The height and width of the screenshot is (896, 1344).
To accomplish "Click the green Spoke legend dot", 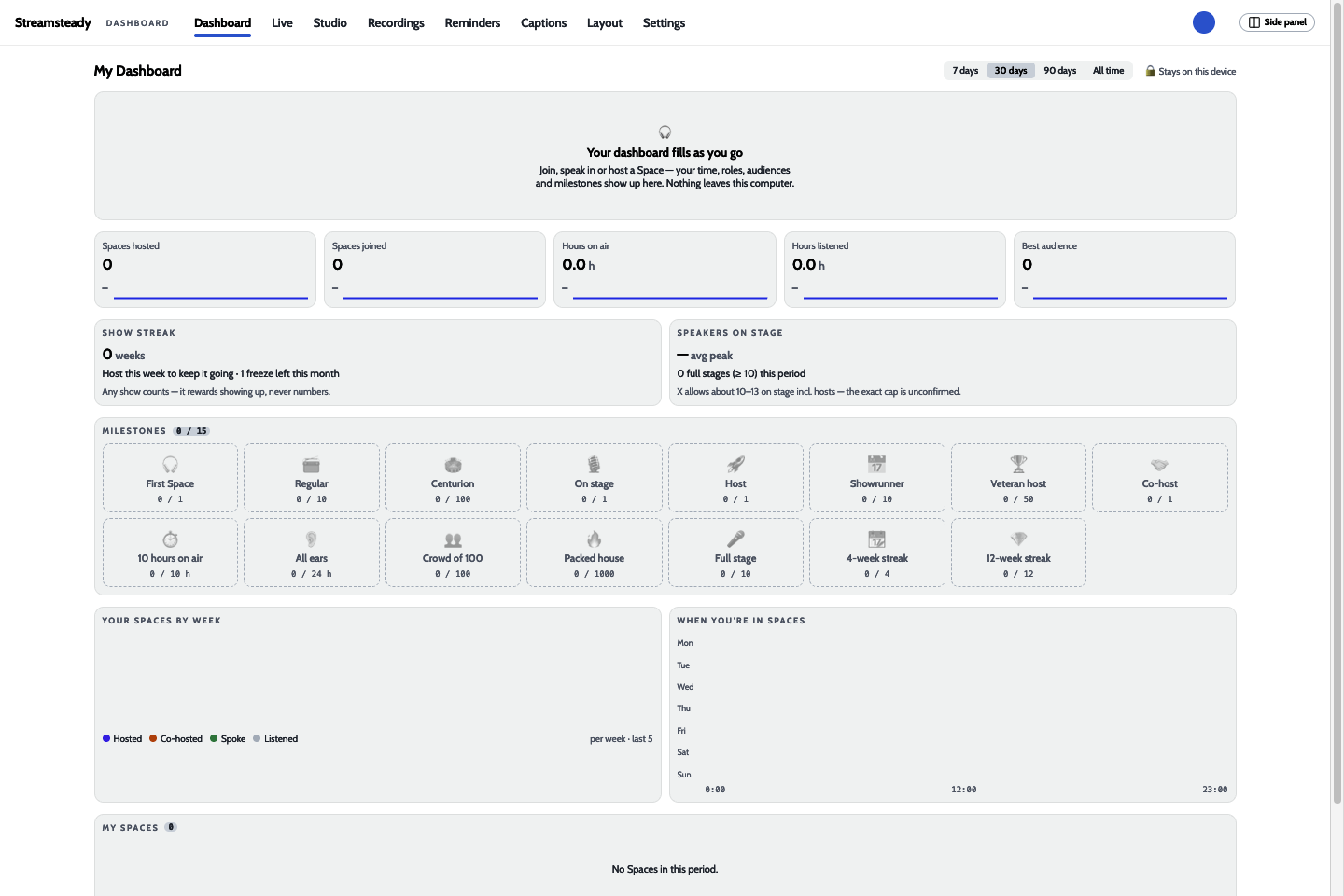I will click(214, 738).
